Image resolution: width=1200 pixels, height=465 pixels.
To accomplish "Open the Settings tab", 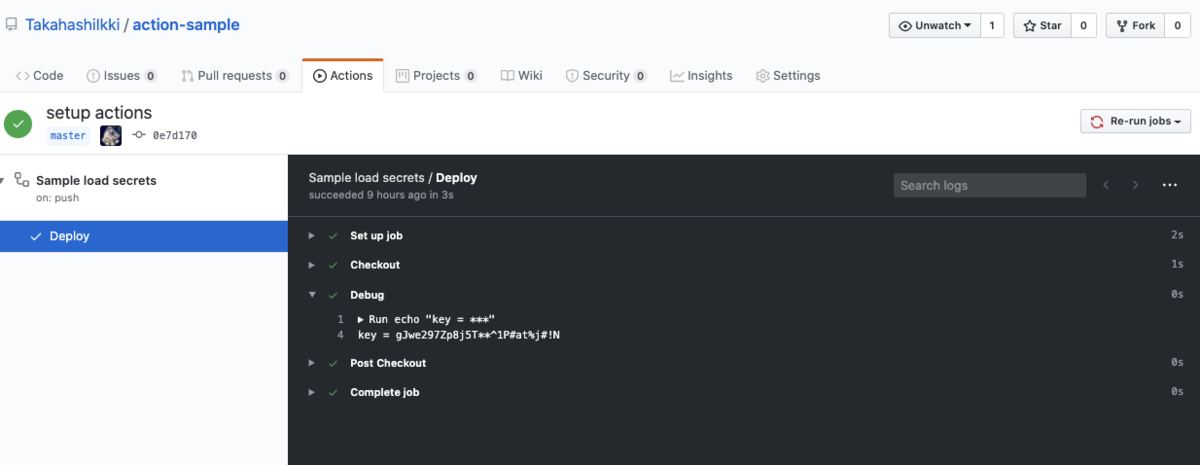I will pyautogui.click(x=788, y=75).
